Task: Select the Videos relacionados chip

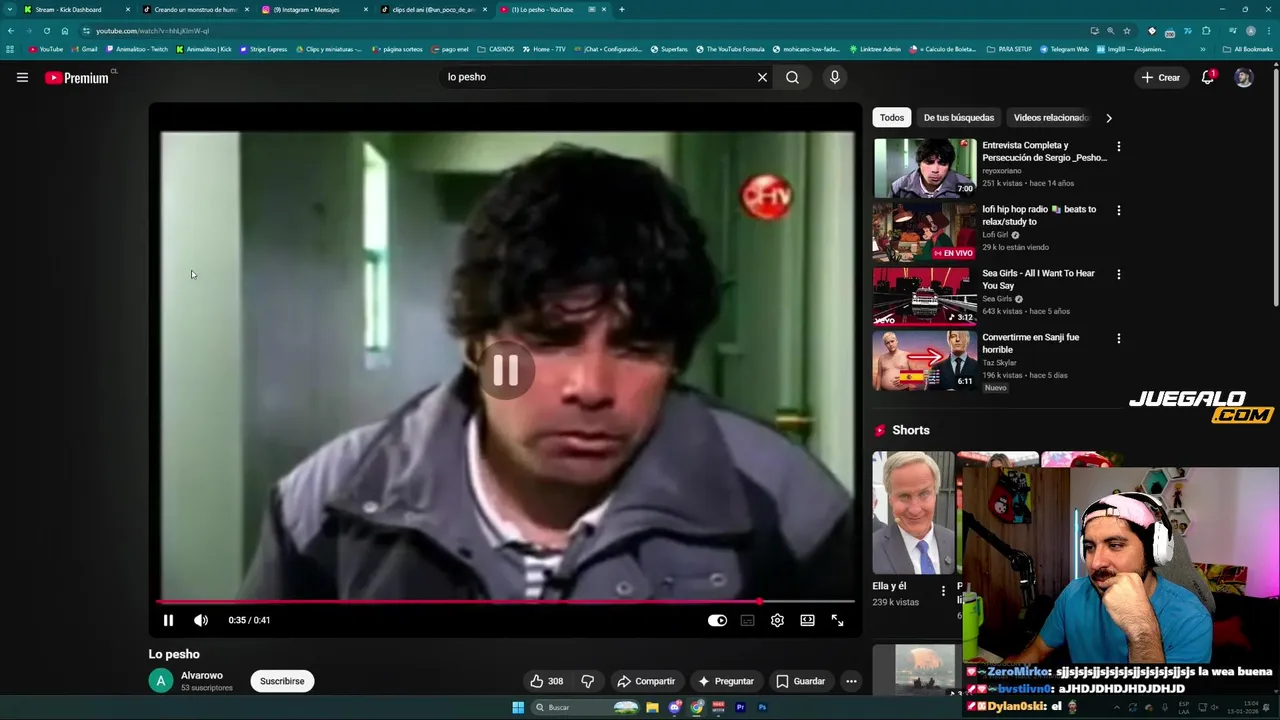Action: click(x=1050, y=118)
